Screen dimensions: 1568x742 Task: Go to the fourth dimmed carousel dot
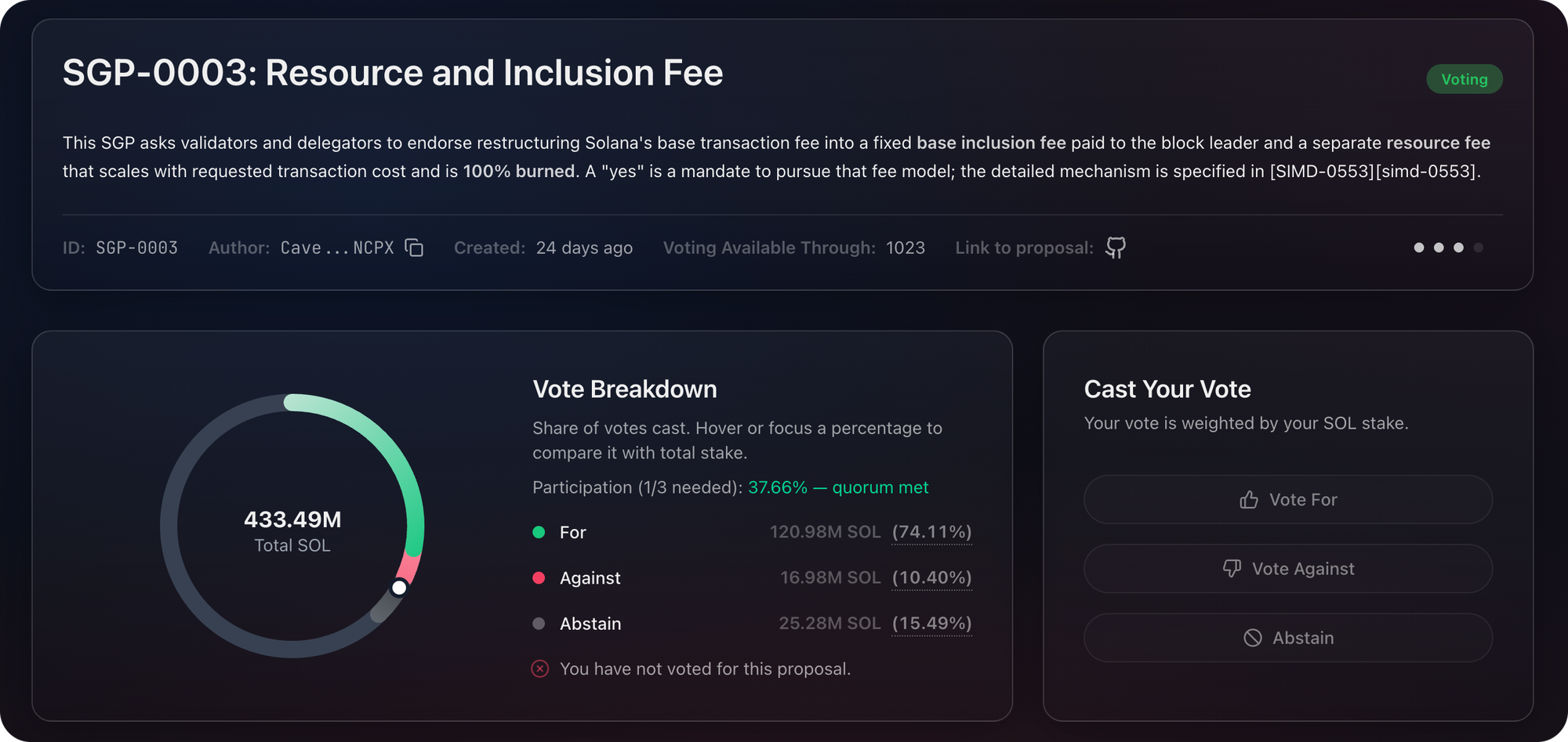[1479, 248]
